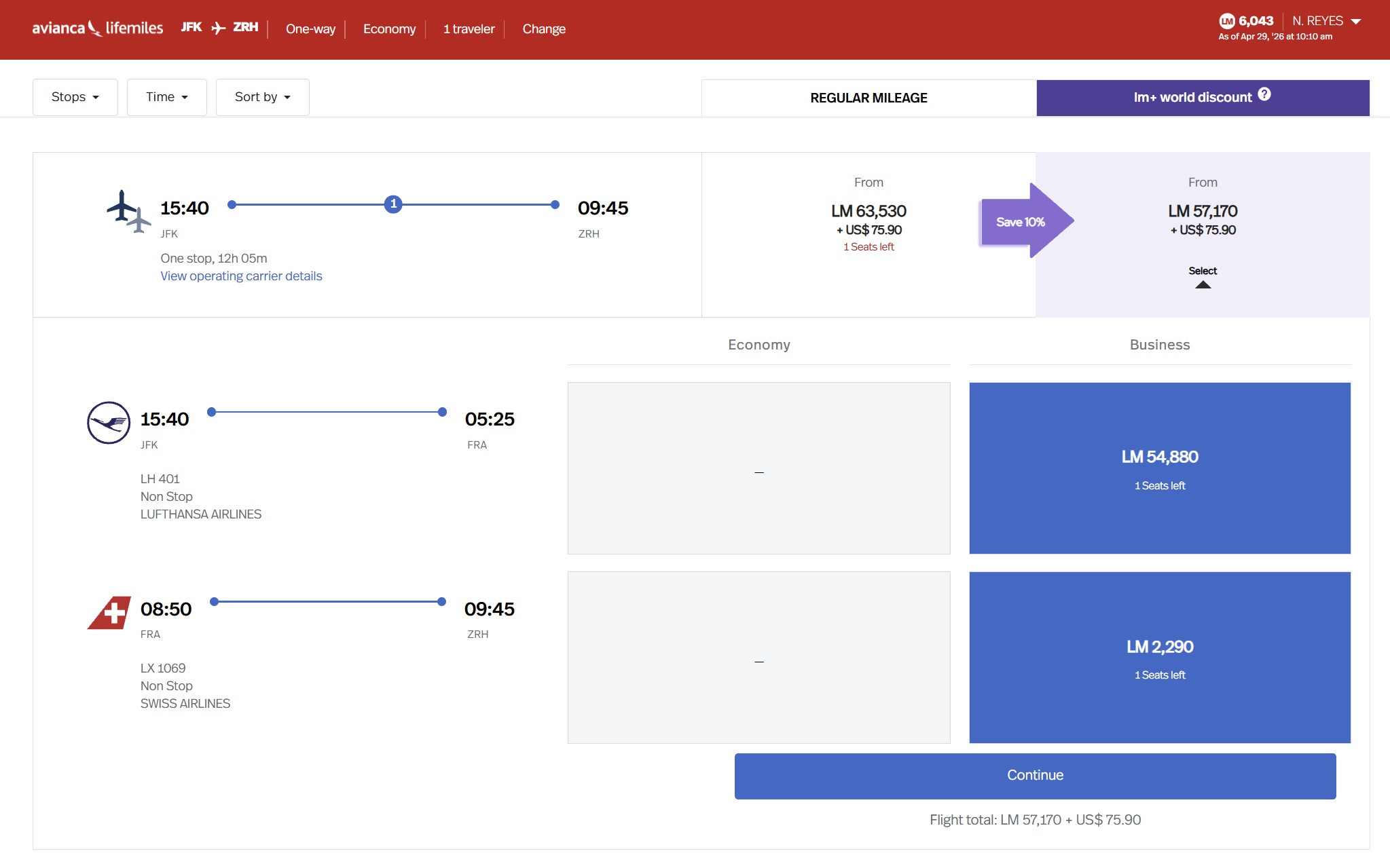Click Change in the search header
1390x868 pixels.
point(544,29)
